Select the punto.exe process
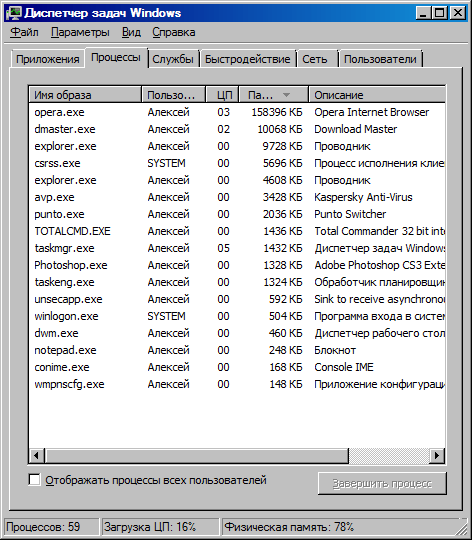 (237, 214)
